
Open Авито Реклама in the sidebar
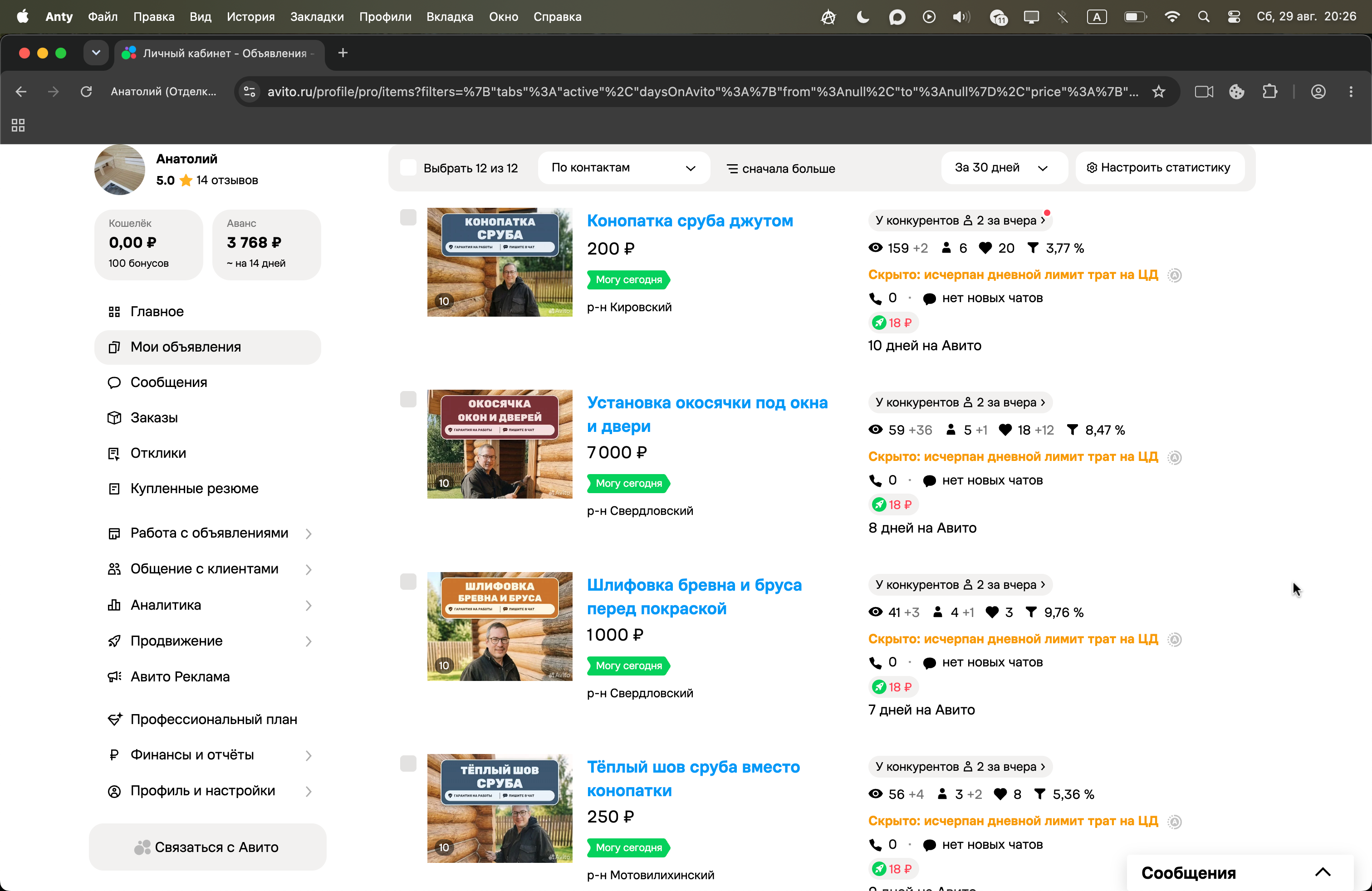[x=207, y=676]
